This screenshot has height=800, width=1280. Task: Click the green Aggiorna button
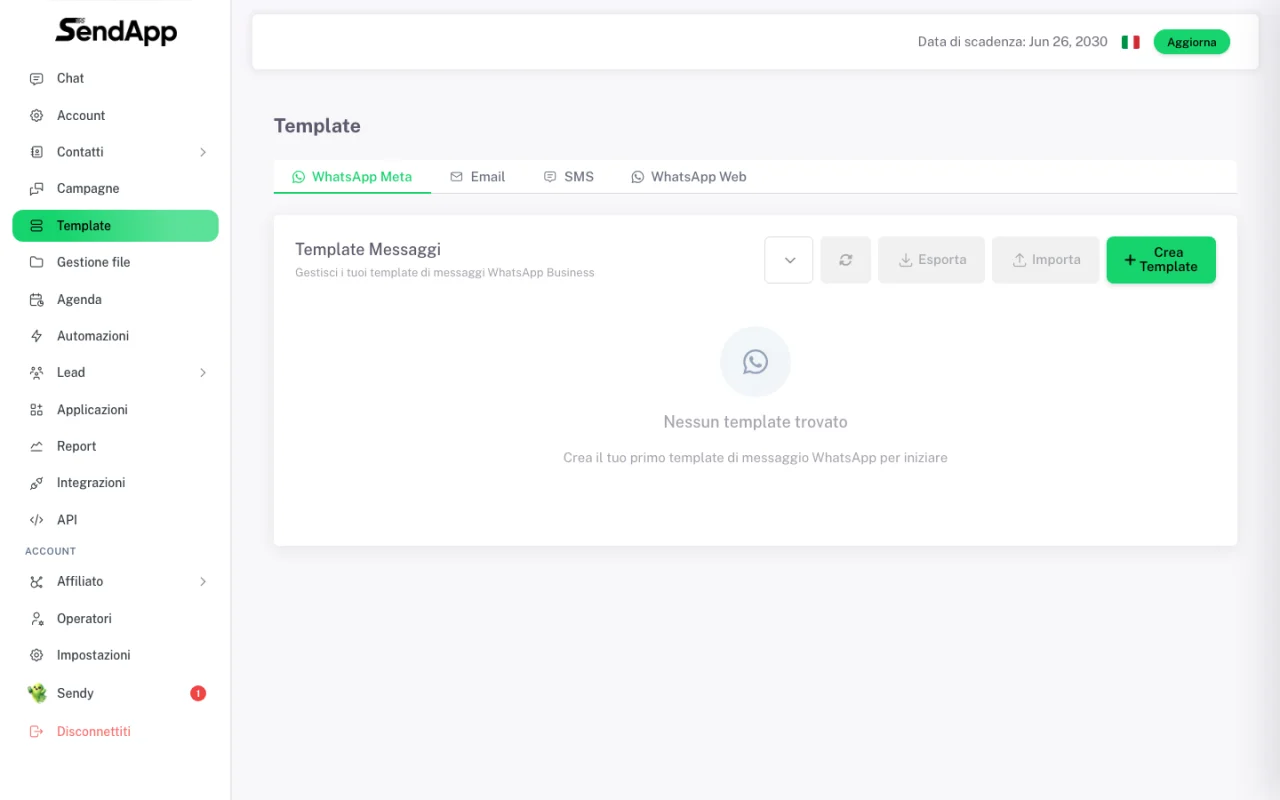(1192, 42)
